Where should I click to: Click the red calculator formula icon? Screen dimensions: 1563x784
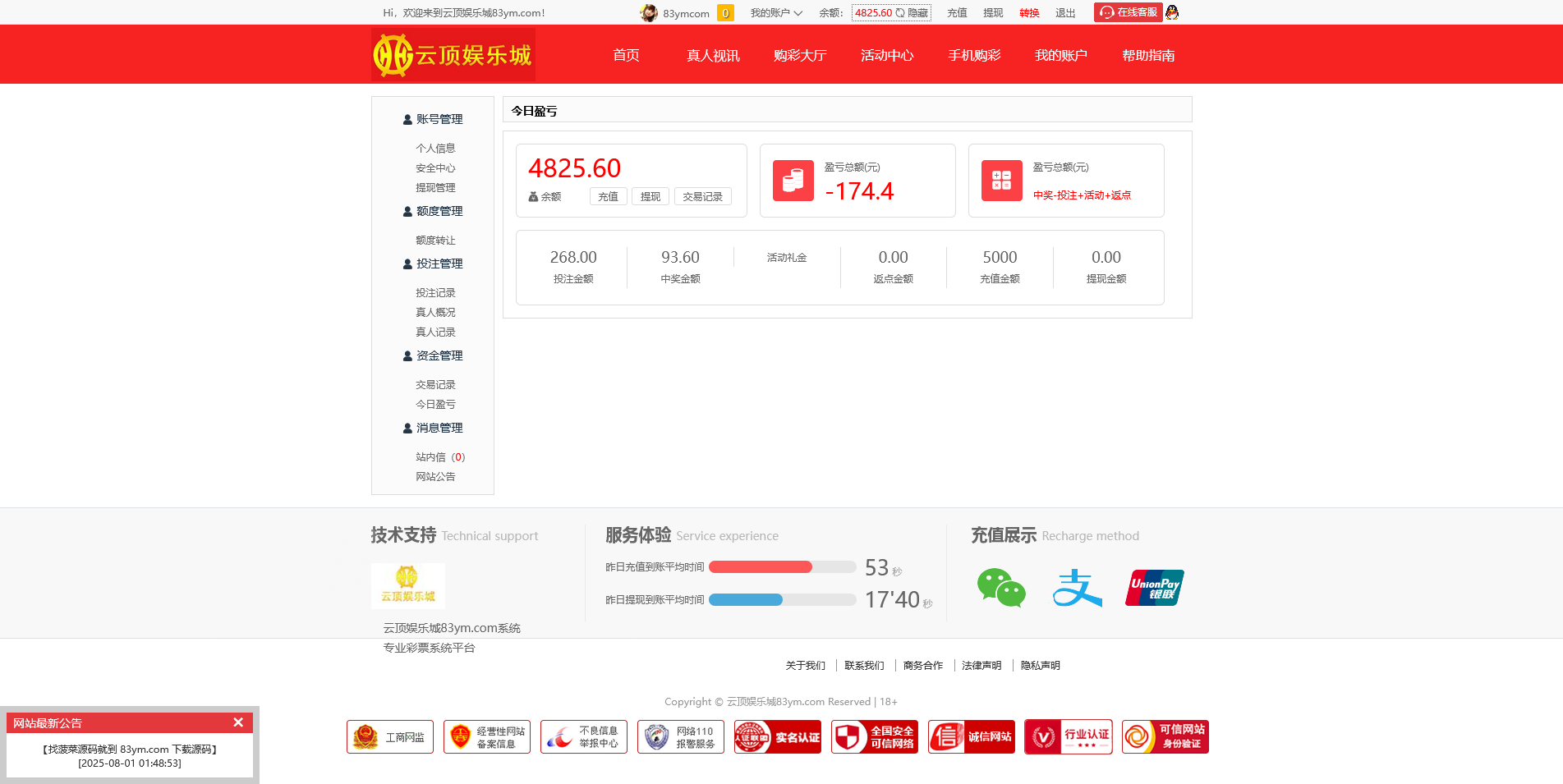[x=1001, y=181]
